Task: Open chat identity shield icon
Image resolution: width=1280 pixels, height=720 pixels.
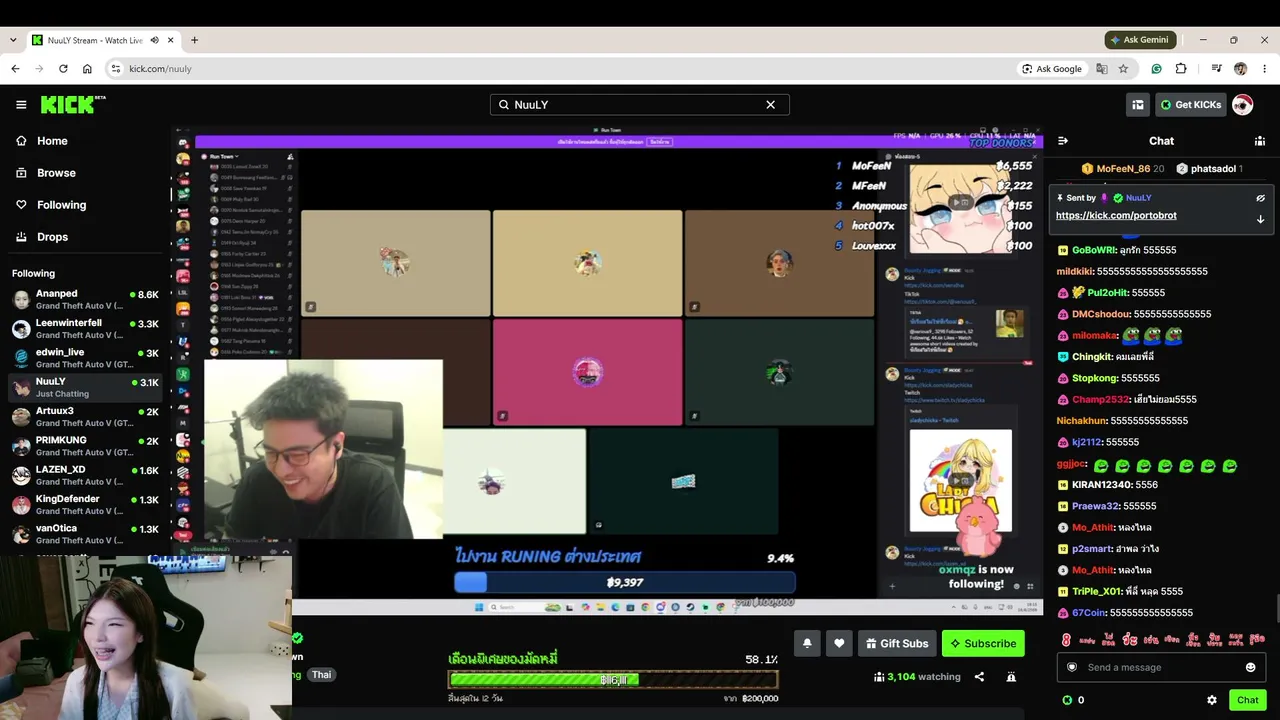Action: (1072, 667)
